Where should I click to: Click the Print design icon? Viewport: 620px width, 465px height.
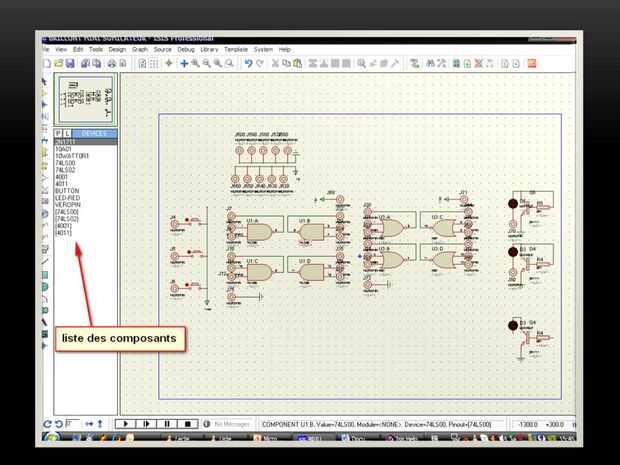click(112, 63)
